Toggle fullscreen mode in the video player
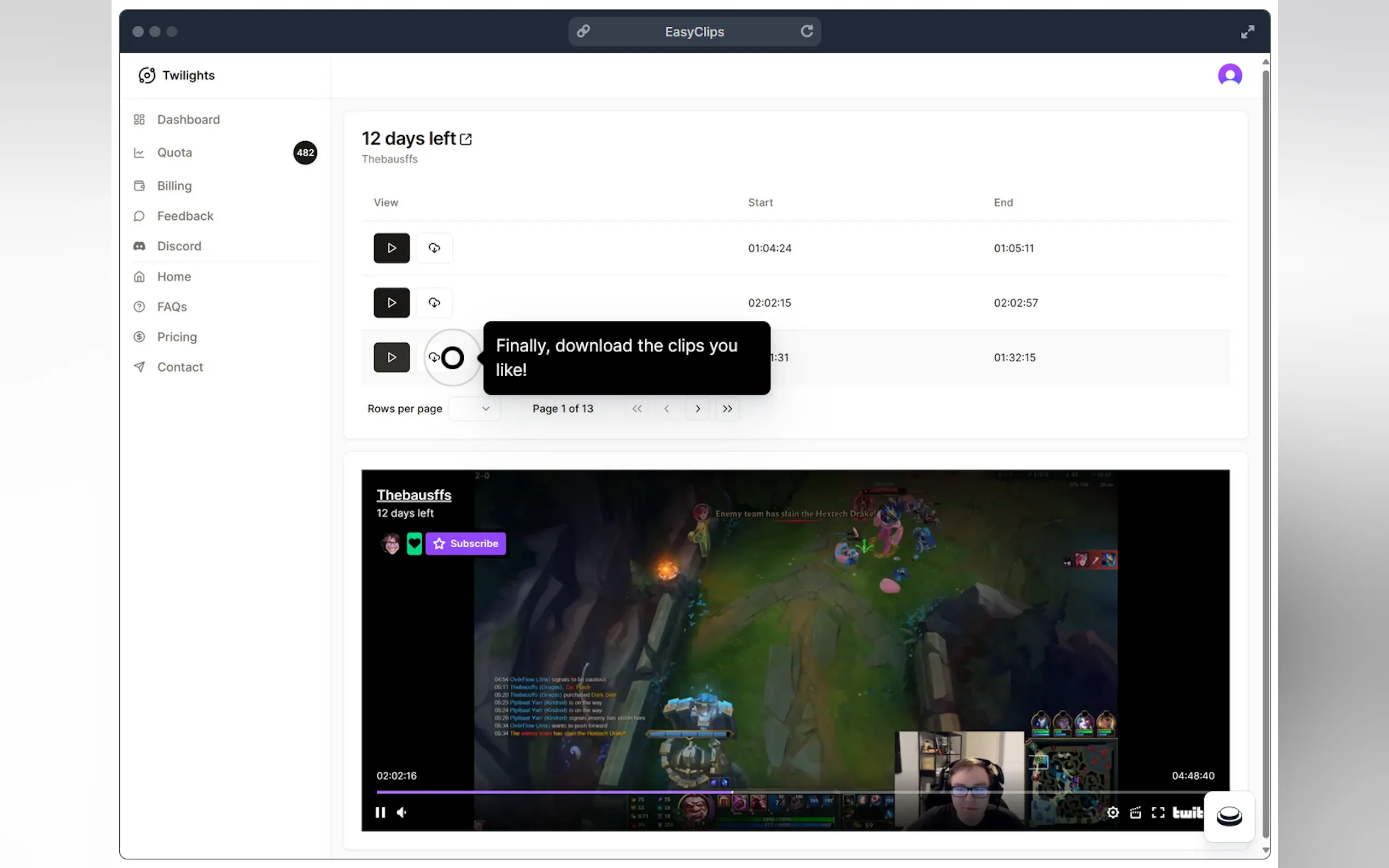Viewport: 1389px width, 868px height. [1158, 812]
